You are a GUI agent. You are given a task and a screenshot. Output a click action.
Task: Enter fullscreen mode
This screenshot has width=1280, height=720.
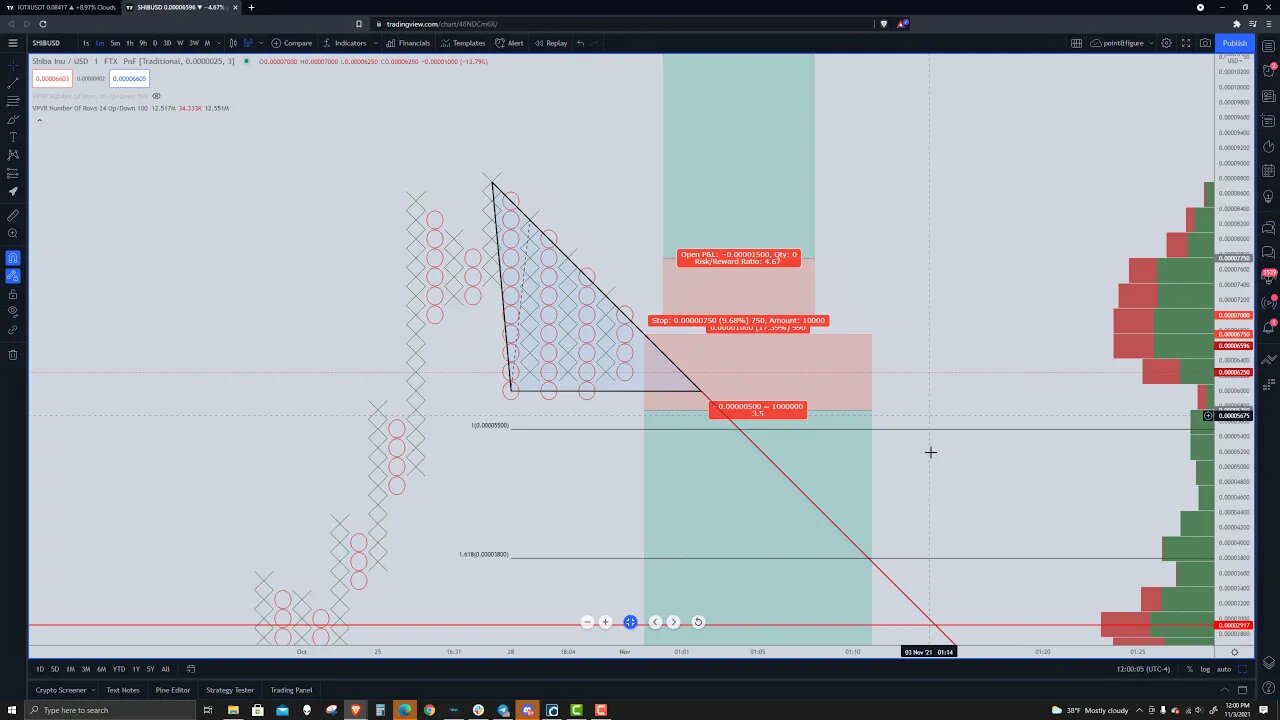[x=1186, y=43]
